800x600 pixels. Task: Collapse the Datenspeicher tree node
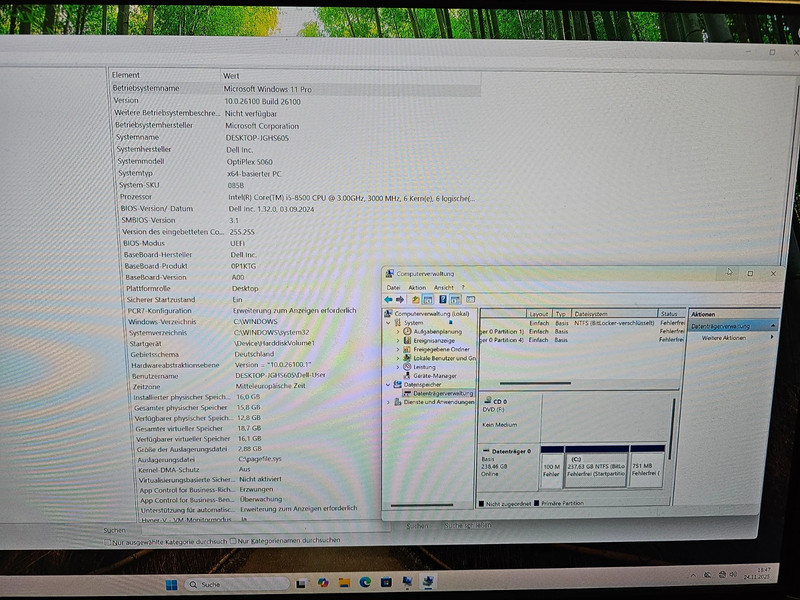click(x=389, y=385)
